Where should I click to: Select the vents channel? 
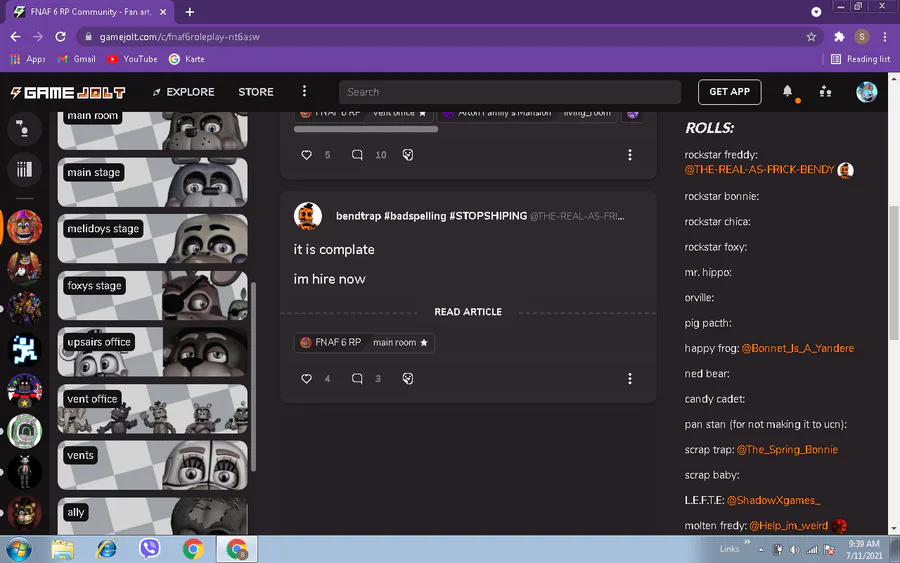(x=153, y=465)
